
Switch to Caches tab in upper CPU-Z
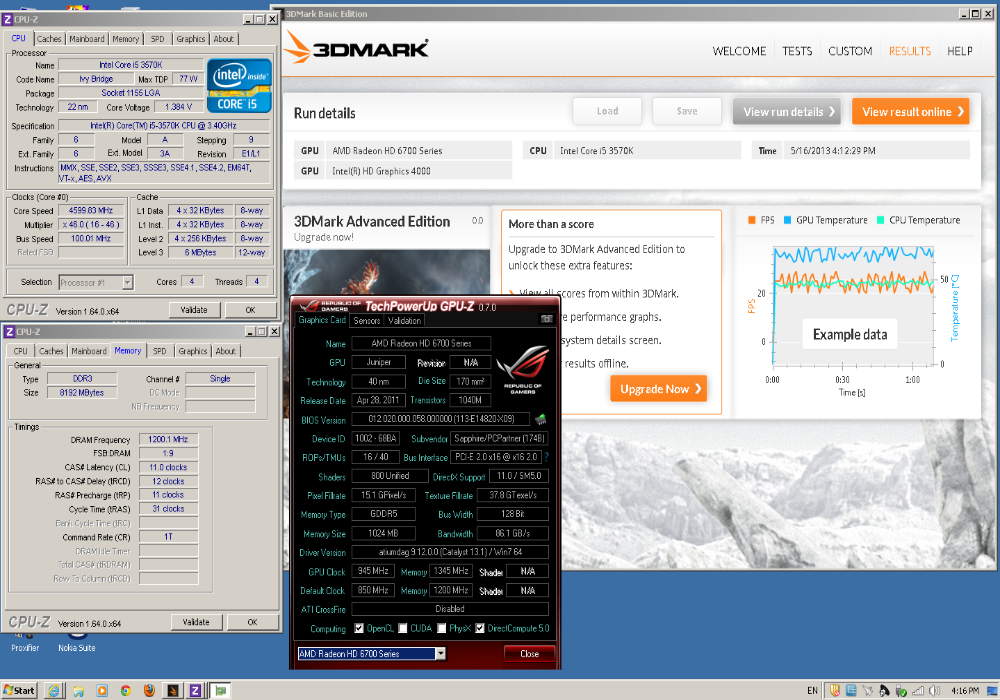[49, 39]
